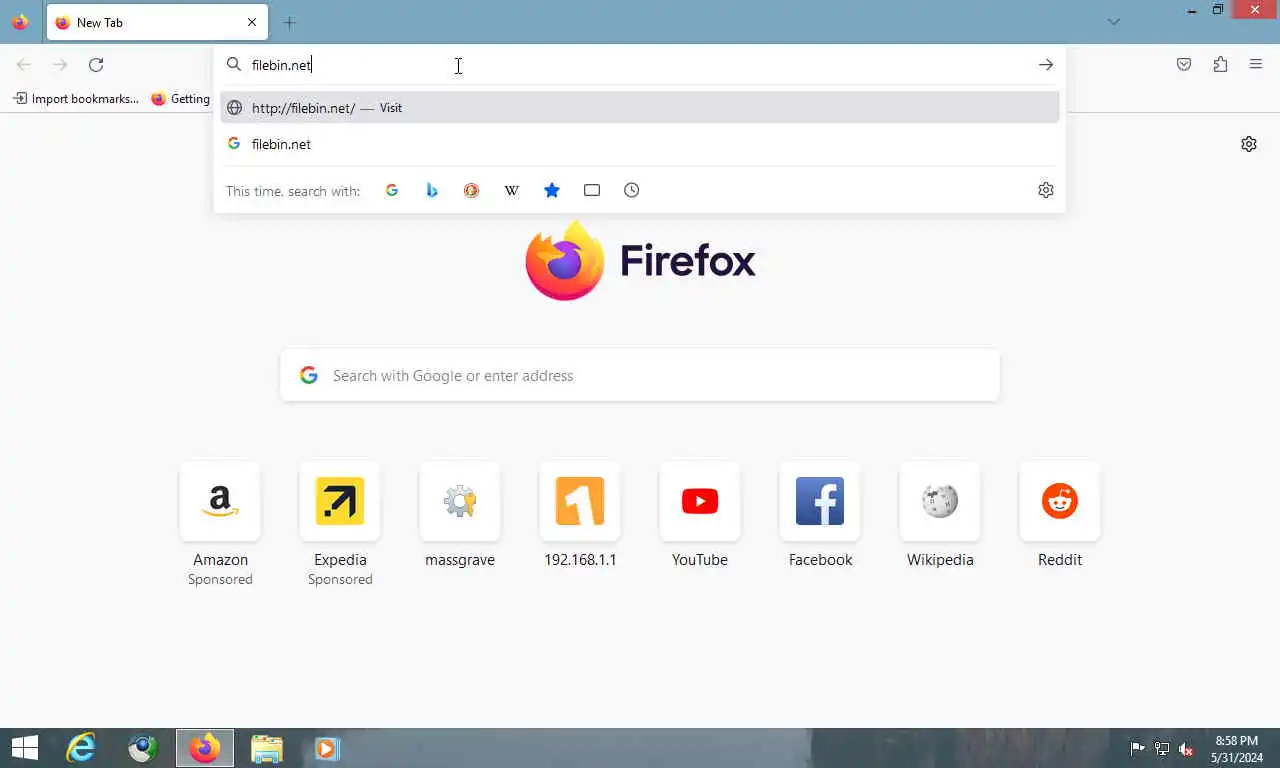Open the List all tabs chevron
This screenshot has height=768, width=1280.
(1114, 22)
